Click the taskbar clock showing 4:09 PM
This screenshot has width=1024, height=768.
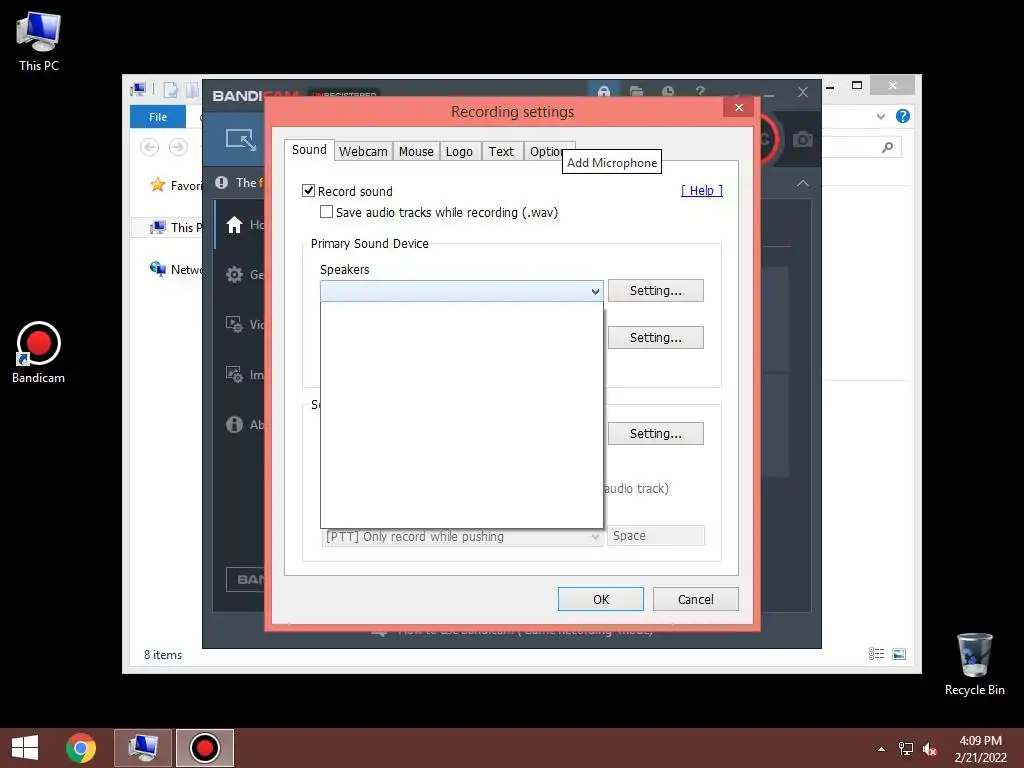click(980, 749)
